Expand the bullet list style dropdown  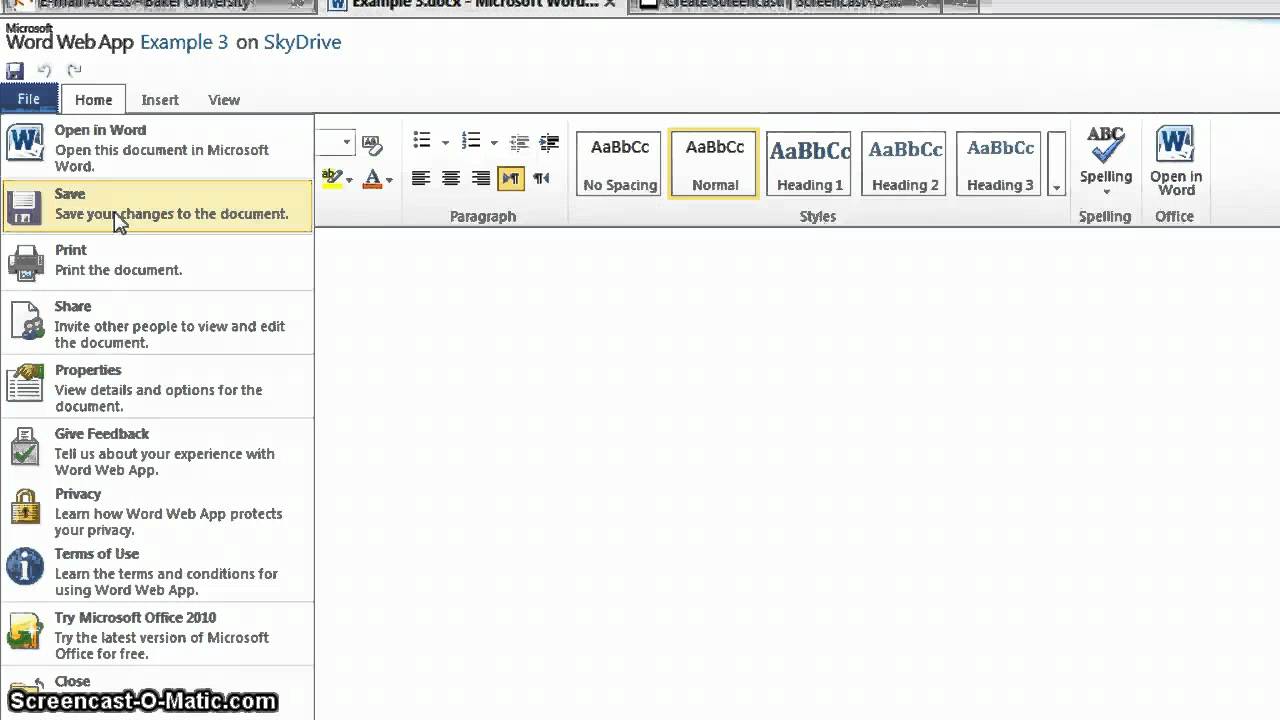(445, 142)
